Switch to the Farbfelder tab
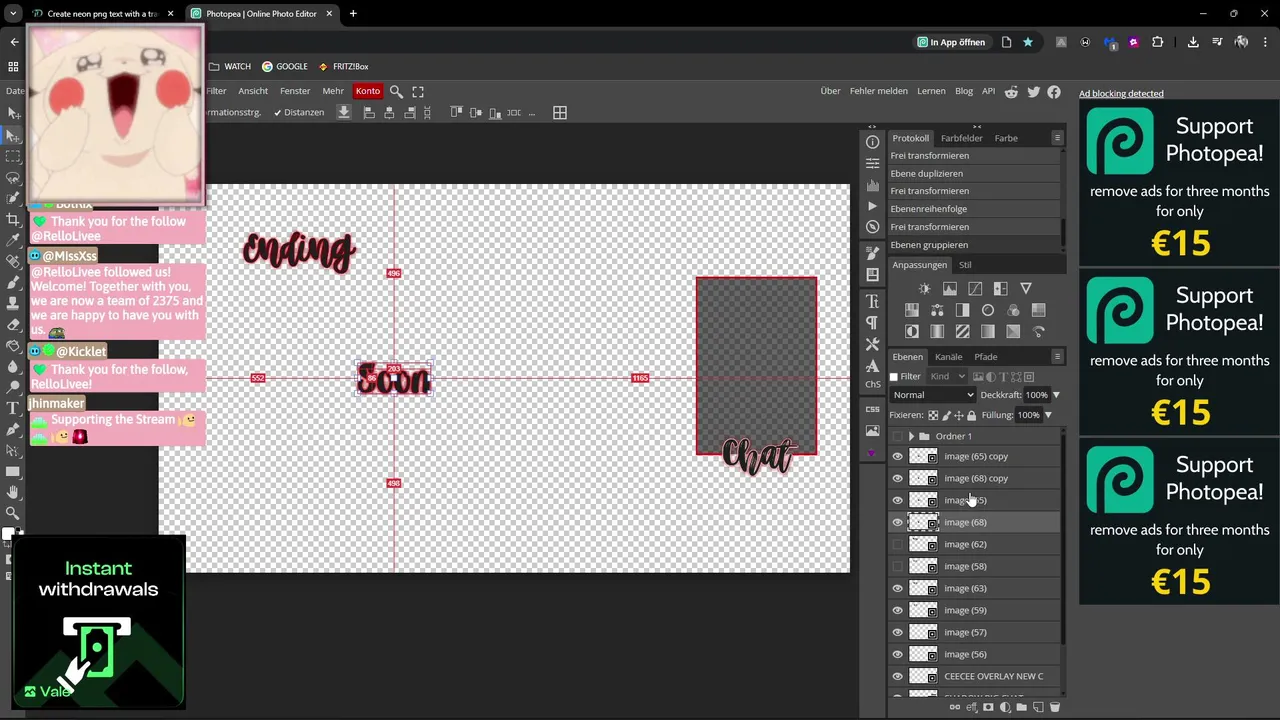 pos(961,138)
